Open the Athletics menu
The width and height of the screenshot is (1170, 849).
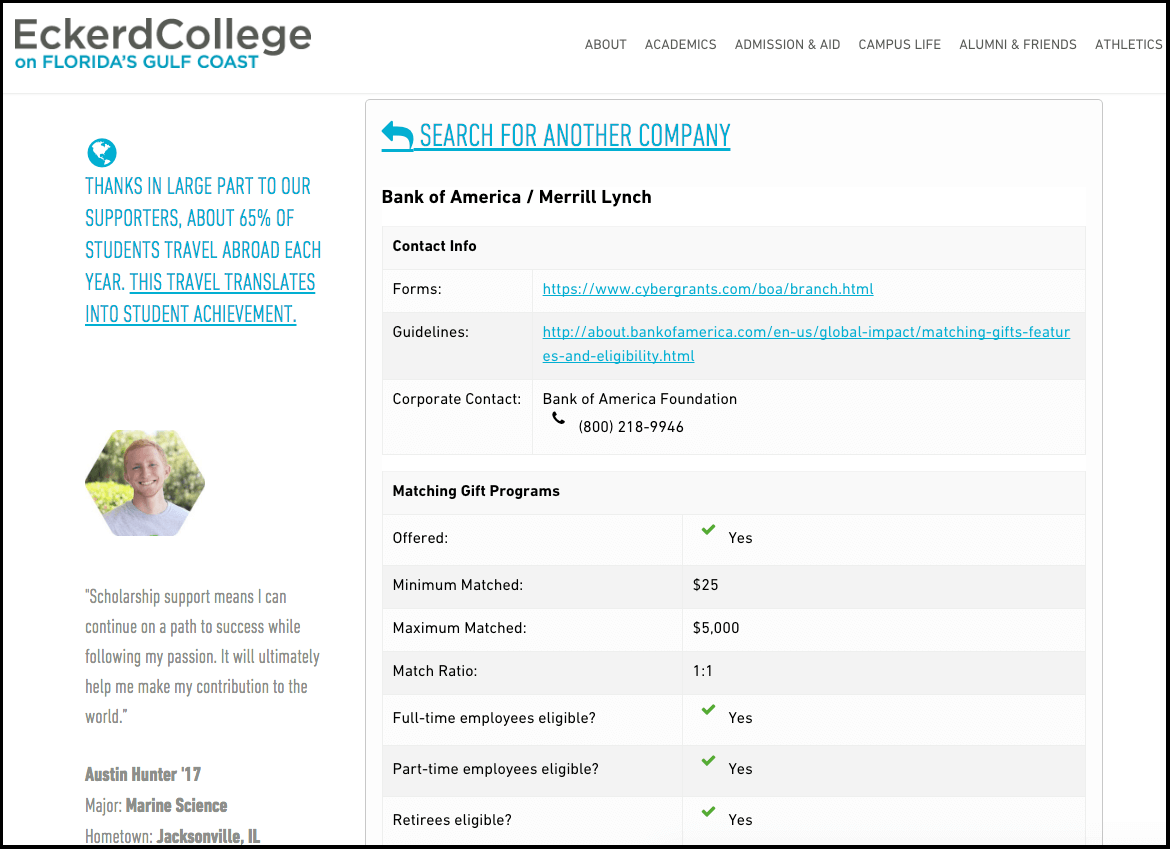coord(1128,45)
